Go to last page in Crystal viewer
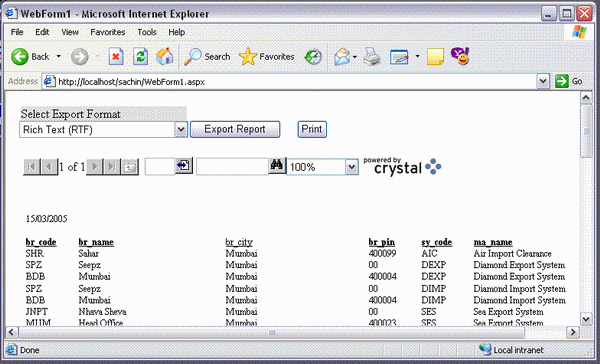600x364 pixels. point(112,167)
